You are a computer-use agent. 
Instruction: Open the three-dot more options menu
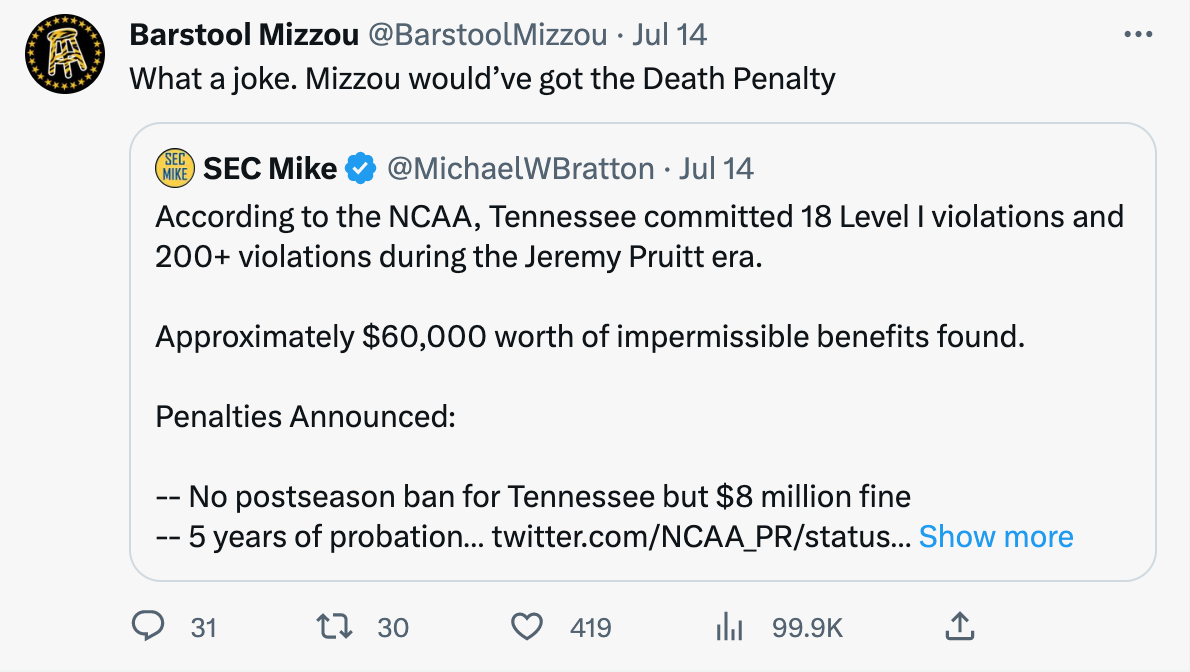click(1138, 35)
